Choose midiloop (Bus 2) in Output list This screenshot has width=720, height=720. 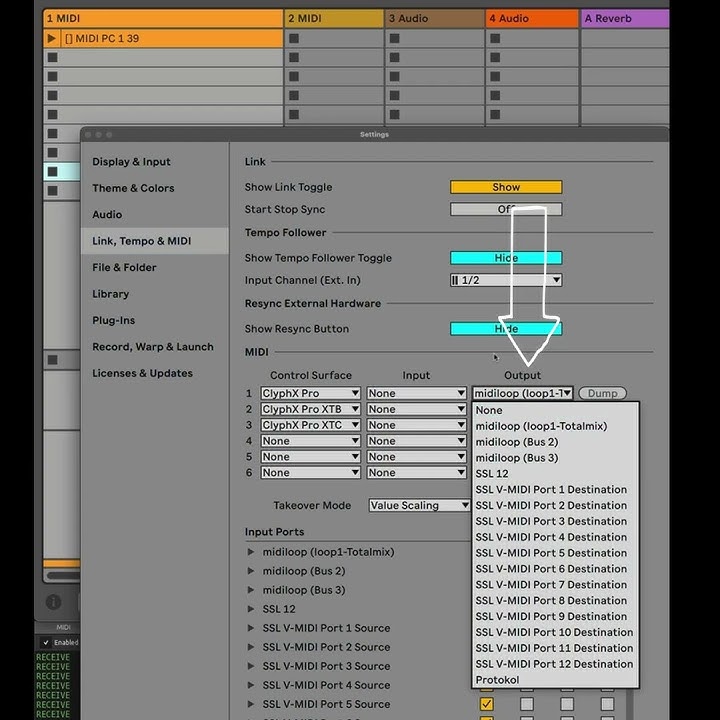[555, 442]
